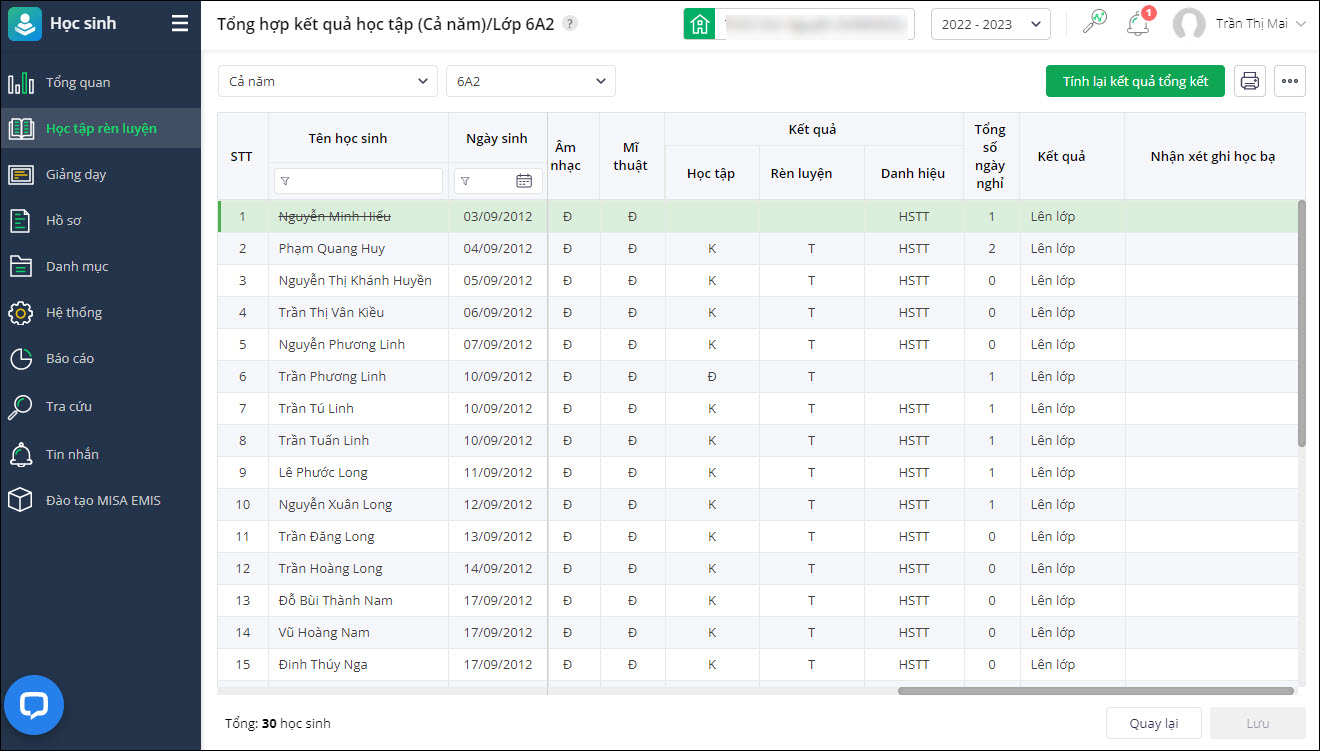This screenshot has width=1320, height=751.
Task: Click the calendar icon in Ngày sinh filter
Action: click(x=524, y=181)
